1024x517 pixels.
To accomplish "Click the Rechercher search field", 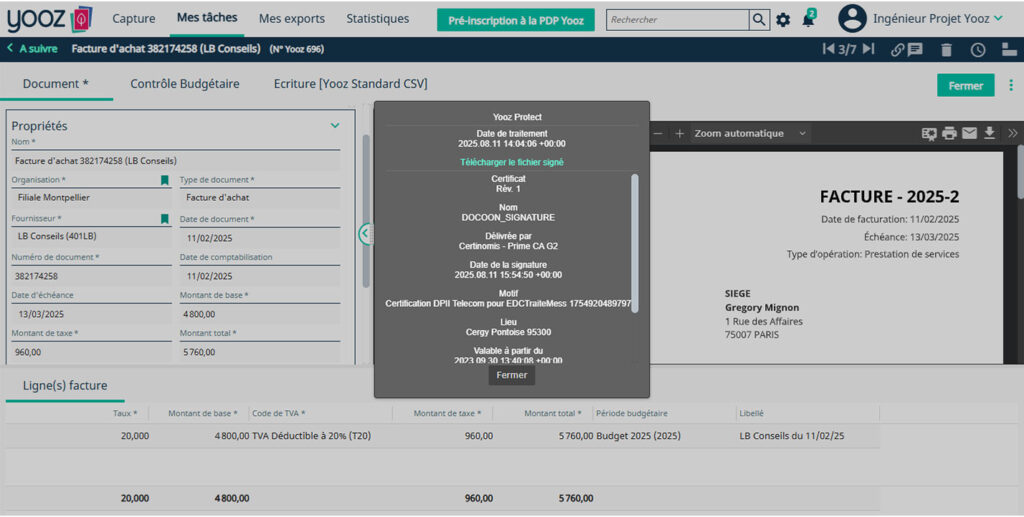I will pyautogui.click(x=678, y=20).
